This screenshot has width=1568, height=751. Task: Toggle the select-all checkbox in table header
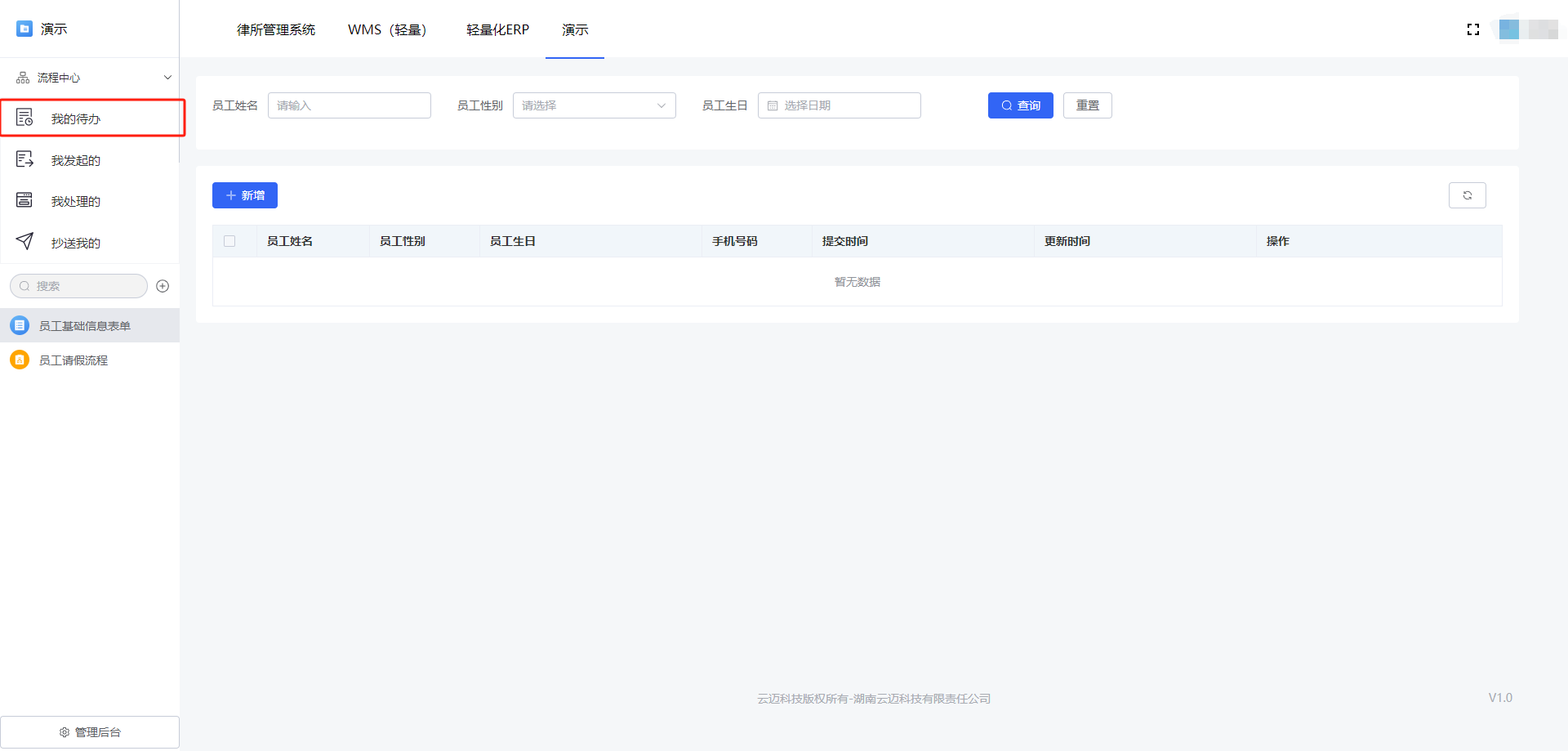coord(229,241)
